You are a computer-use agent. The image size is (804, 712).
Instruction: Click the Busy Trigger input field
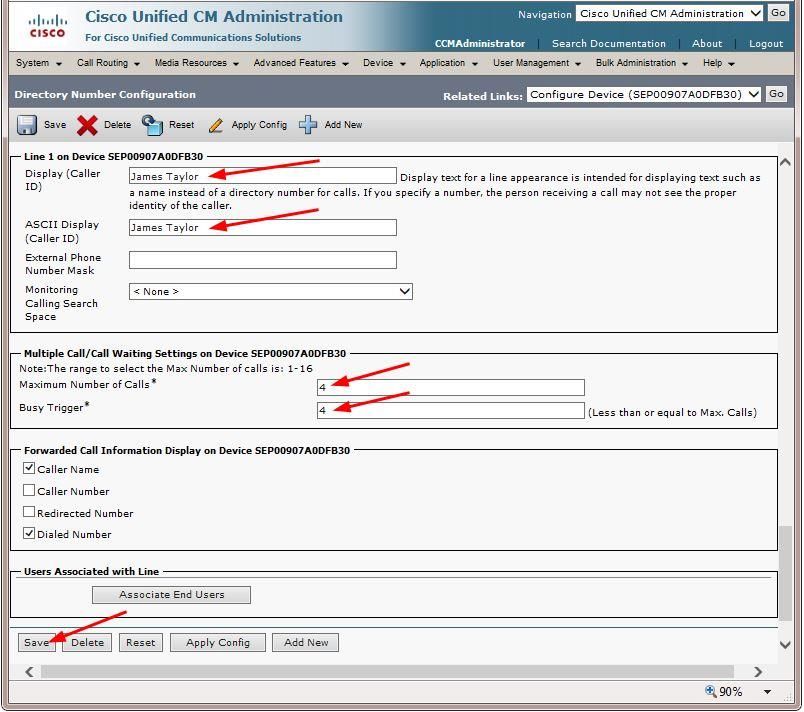[451, 410]
